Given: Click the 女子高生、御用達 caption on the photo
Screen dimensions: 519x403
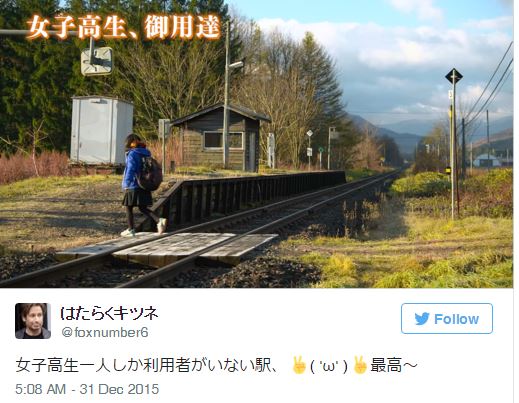Looking at the screenshot, I should 124,27.
